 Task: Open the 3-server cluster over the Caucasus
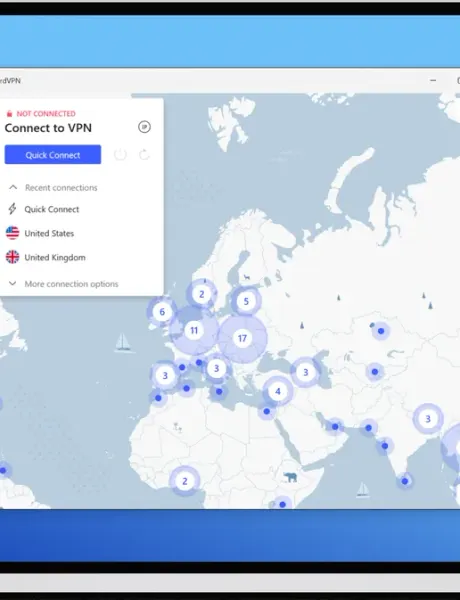(305, 372)
